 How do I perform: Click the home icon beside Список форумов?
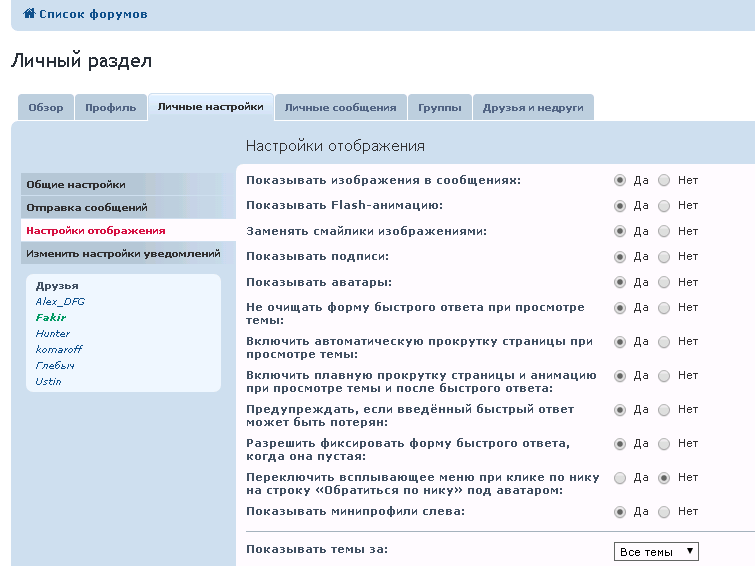coord(29,14)
